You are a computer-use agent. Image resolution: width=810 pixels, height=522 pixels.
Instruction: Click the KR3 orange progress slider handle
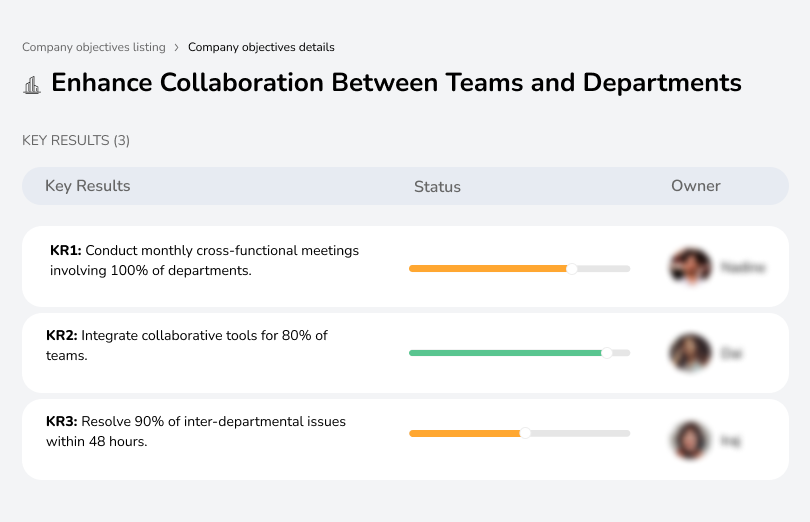click(x=525, y=433)
